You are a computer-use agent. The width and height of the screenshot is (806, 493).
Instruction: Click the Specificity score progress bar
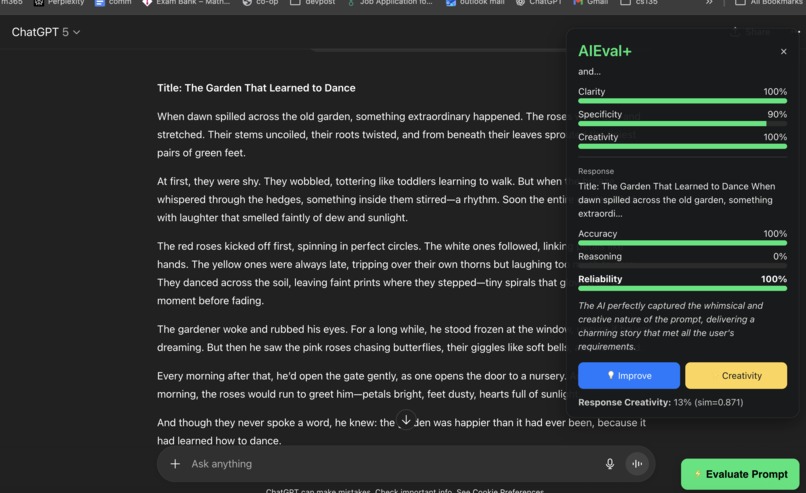click(682, 124)
